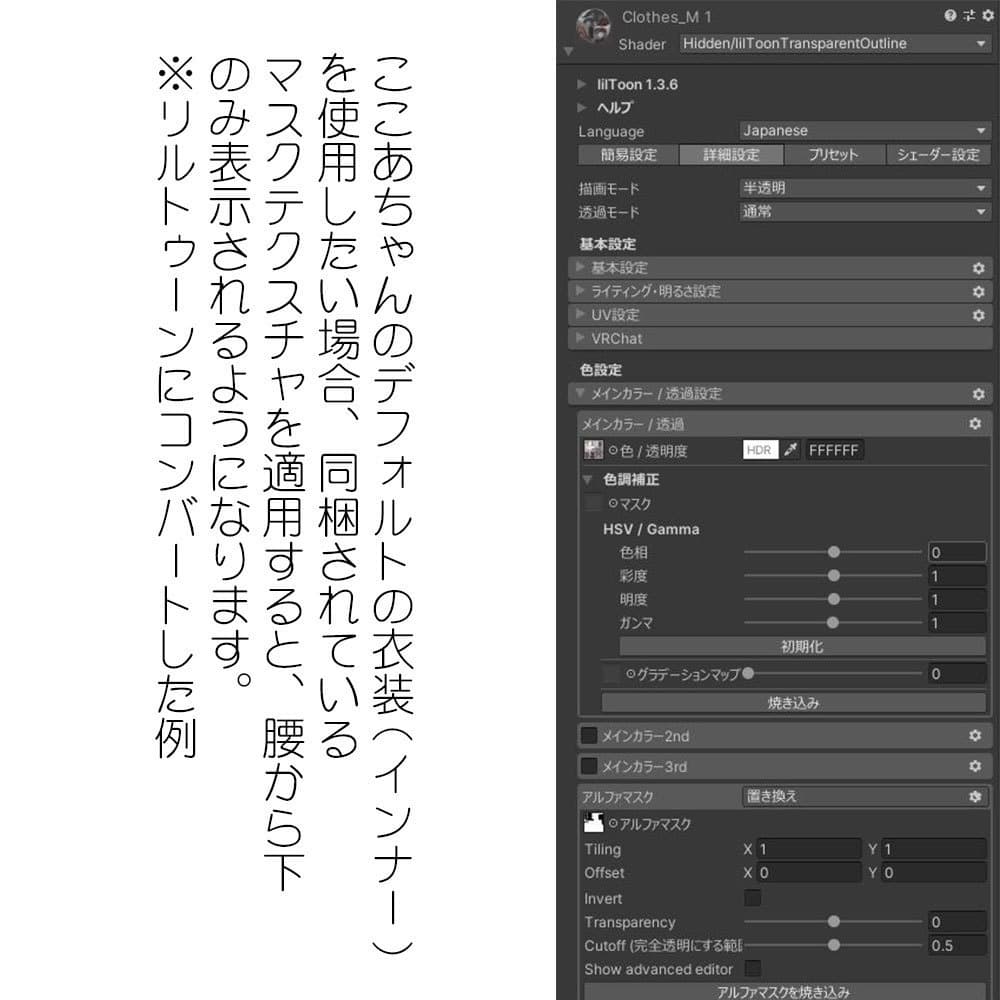Click the FFFFFF hex color field
Image resolution: width=1000 pixels, height=1000 pixels.
(834, 449)
